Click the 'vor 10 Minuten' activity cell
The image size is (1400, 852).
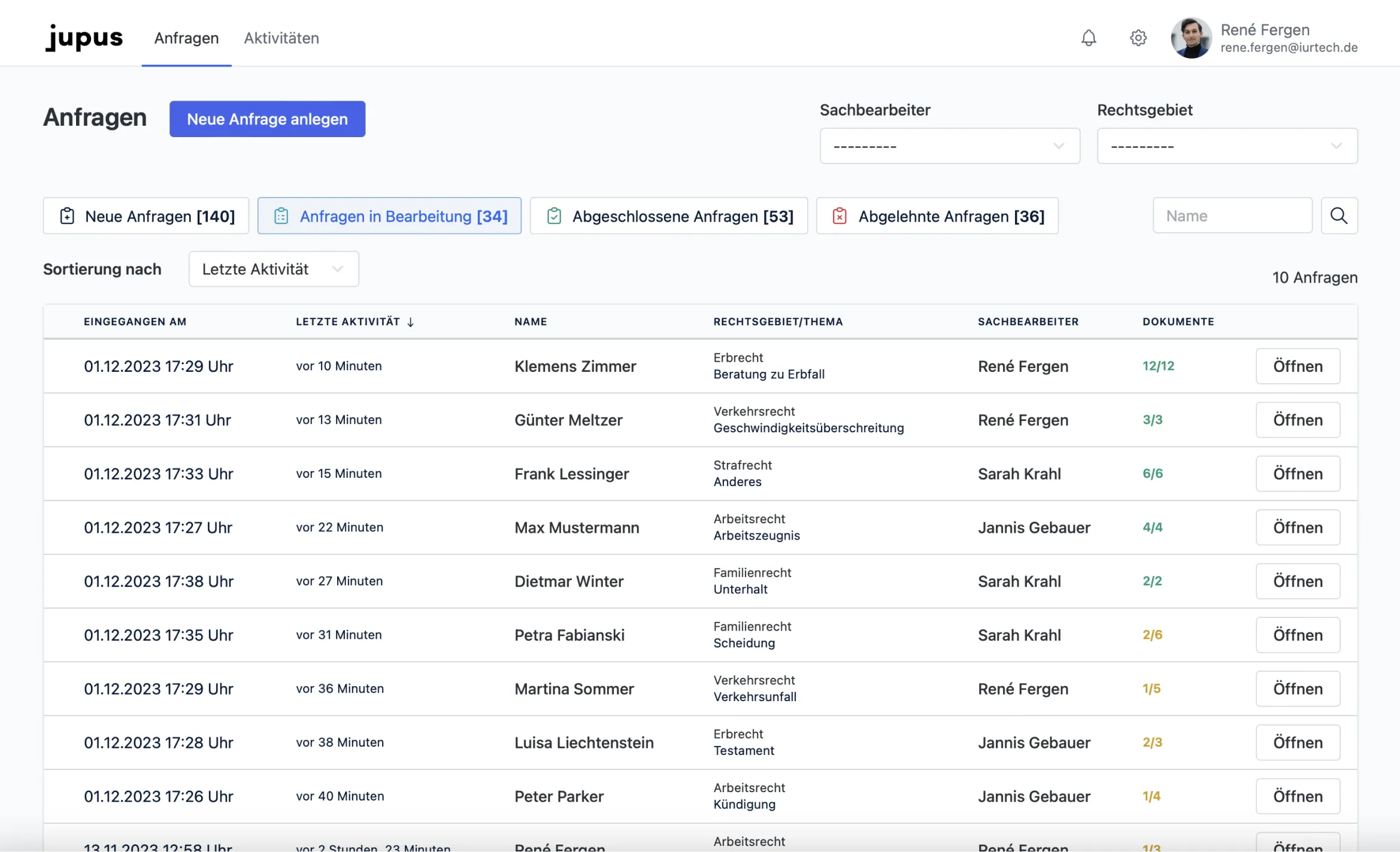click(338, 366)
